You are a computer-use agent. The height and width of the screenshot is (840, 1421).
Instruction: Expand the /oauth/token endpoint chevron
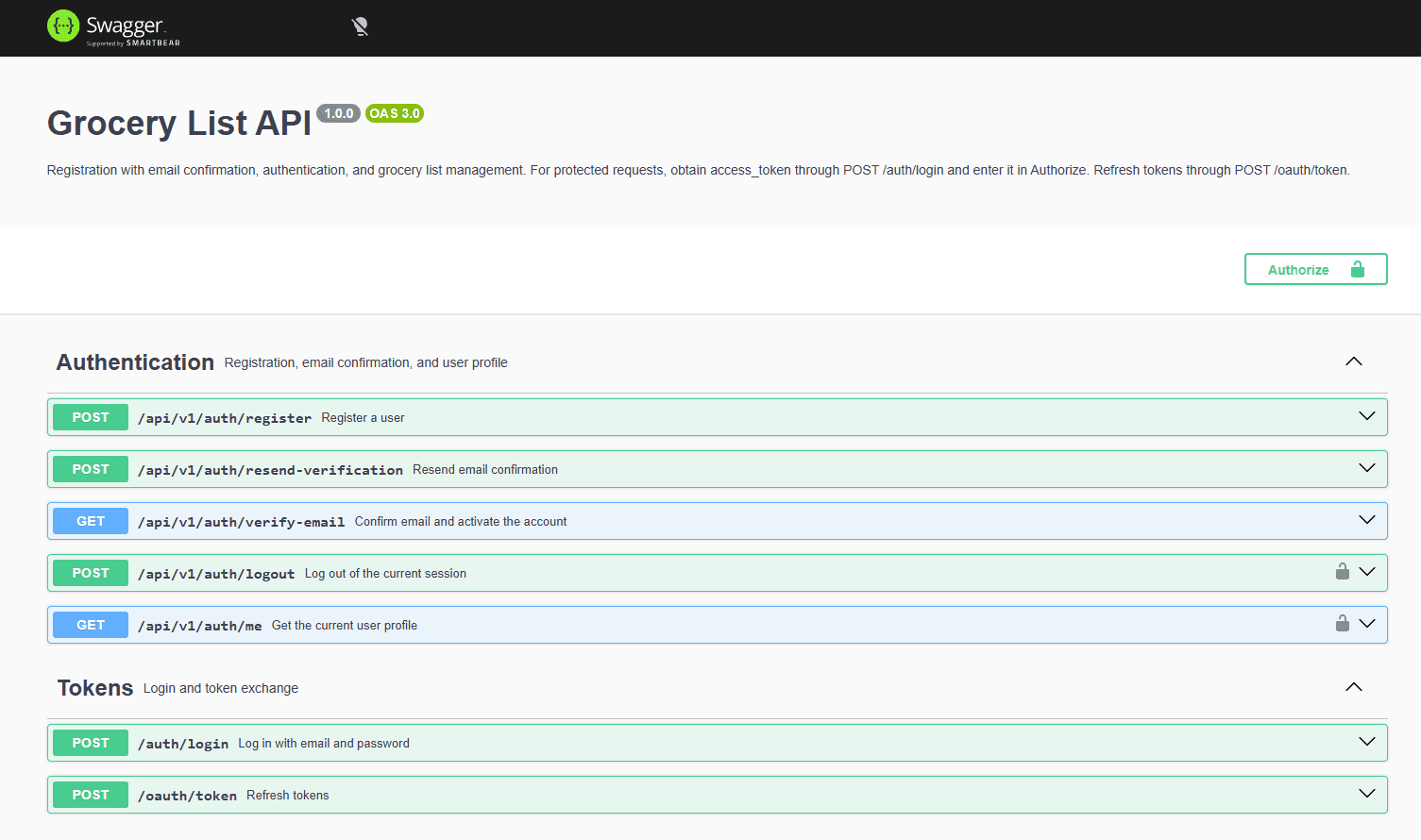click(1366, 794)
